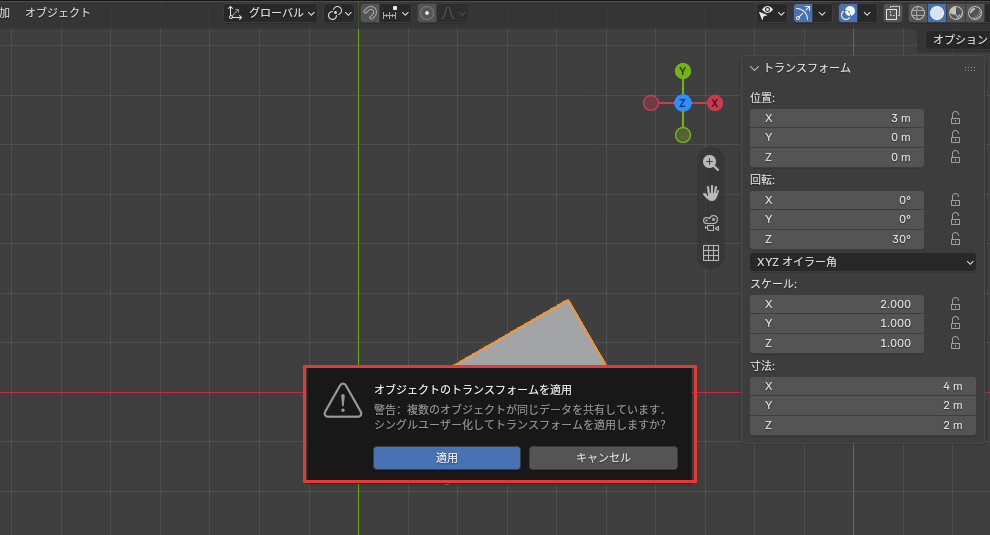Click the pan view hand icon
The width and height of the screenshot is (990, 535).
(x=711, y=193)
